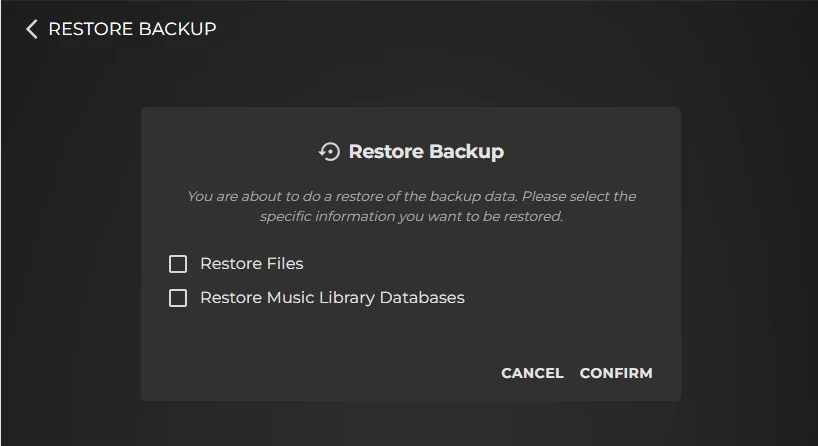Enable the Restore Files checkbox
Viewport: 818px width, 446px height.
(x=178, y=264)
